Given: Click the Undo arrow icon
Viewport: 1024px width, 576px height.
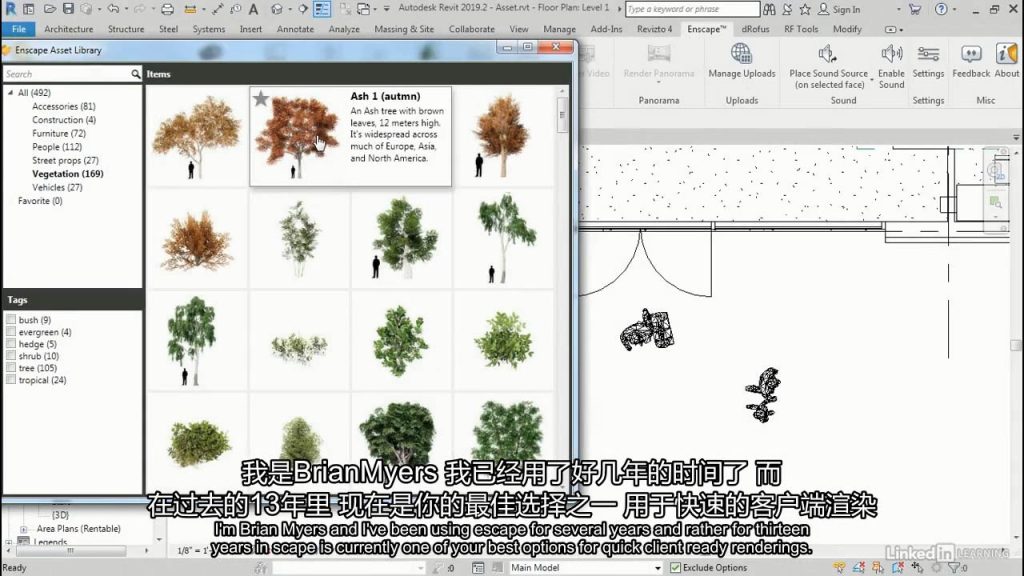Looking at the screenshot, I should [114, 9].
